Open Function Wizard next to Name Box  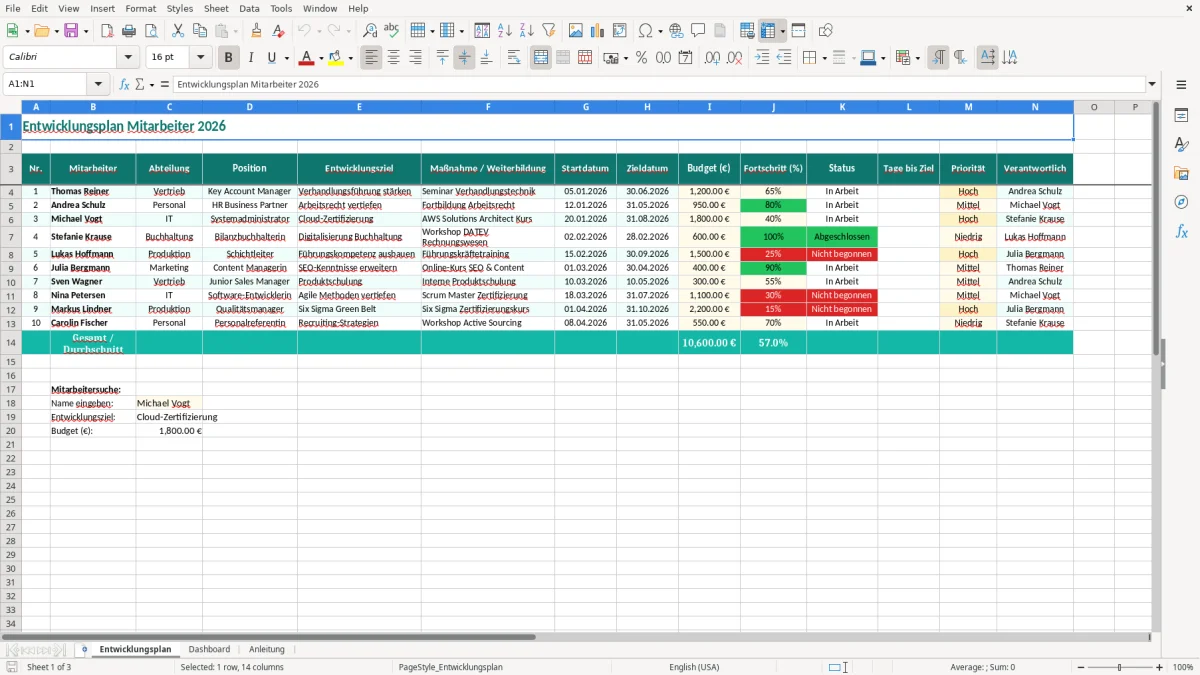tap(125, 85)
